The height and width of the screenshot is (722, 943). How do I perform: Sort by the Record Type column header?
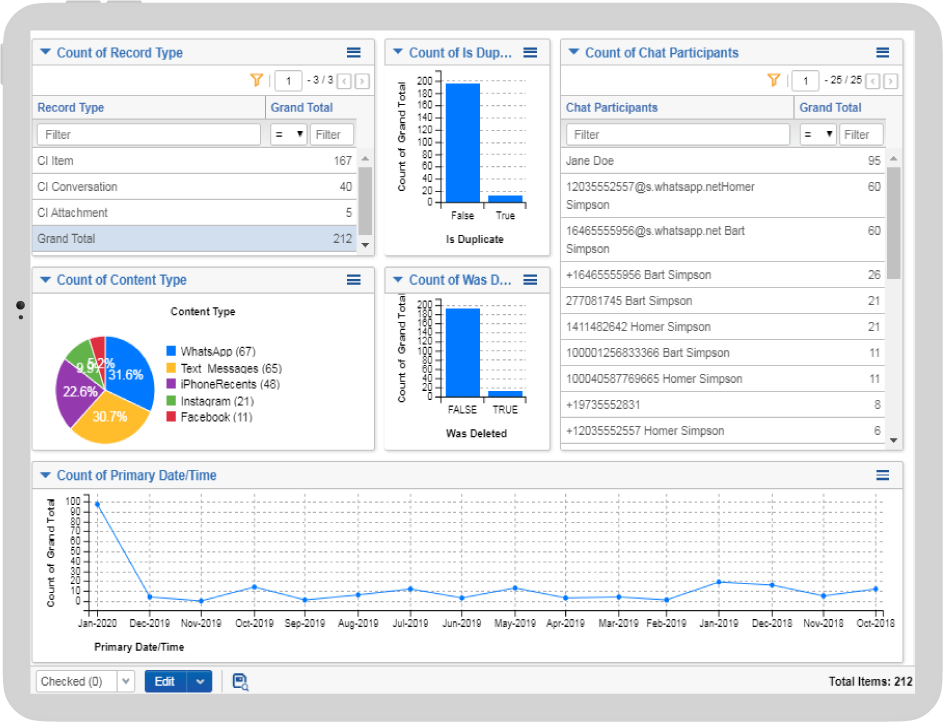[71, 108]
